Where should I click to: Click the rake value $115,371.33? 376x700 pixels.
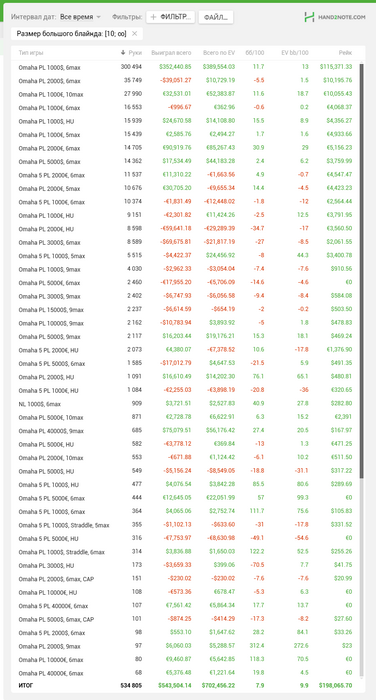(x=336, y=67)
